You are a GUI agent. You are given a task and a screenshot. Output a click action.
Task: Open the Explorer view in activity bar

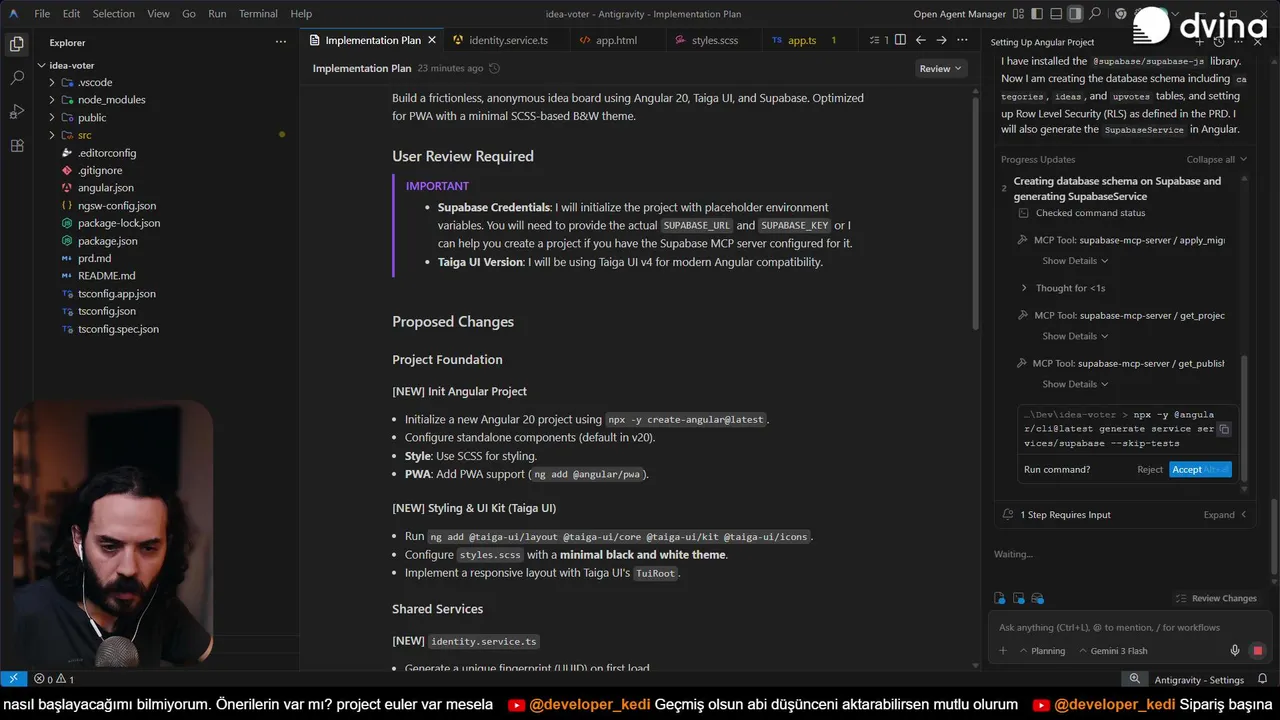coord(16,43)
